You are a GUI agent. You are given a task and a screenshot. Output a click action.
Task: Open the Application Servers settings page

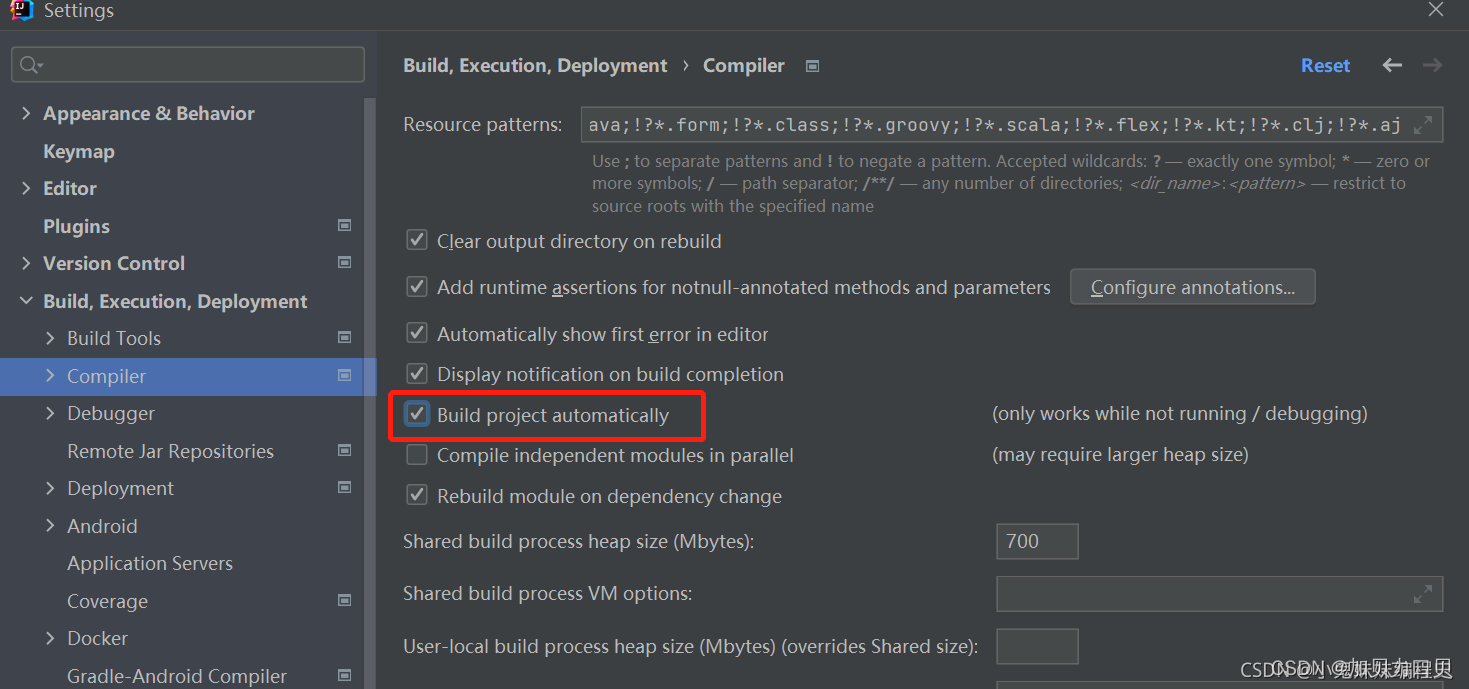(150, 563)
